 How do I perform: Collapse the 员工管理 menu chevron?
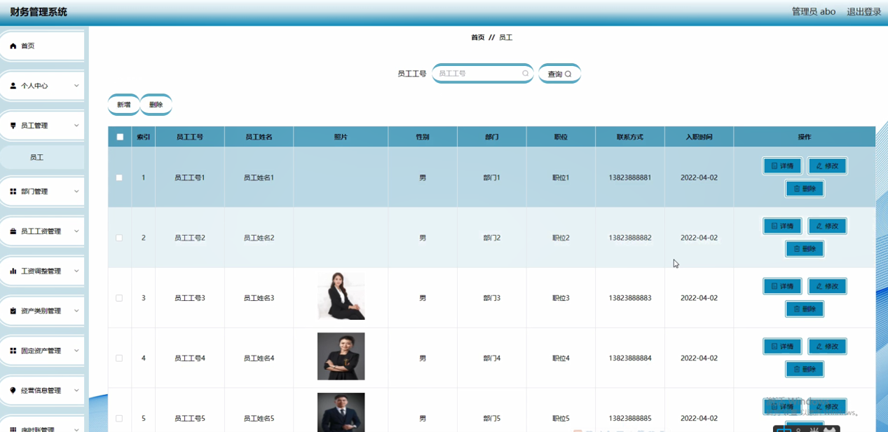tap(76, 126)
